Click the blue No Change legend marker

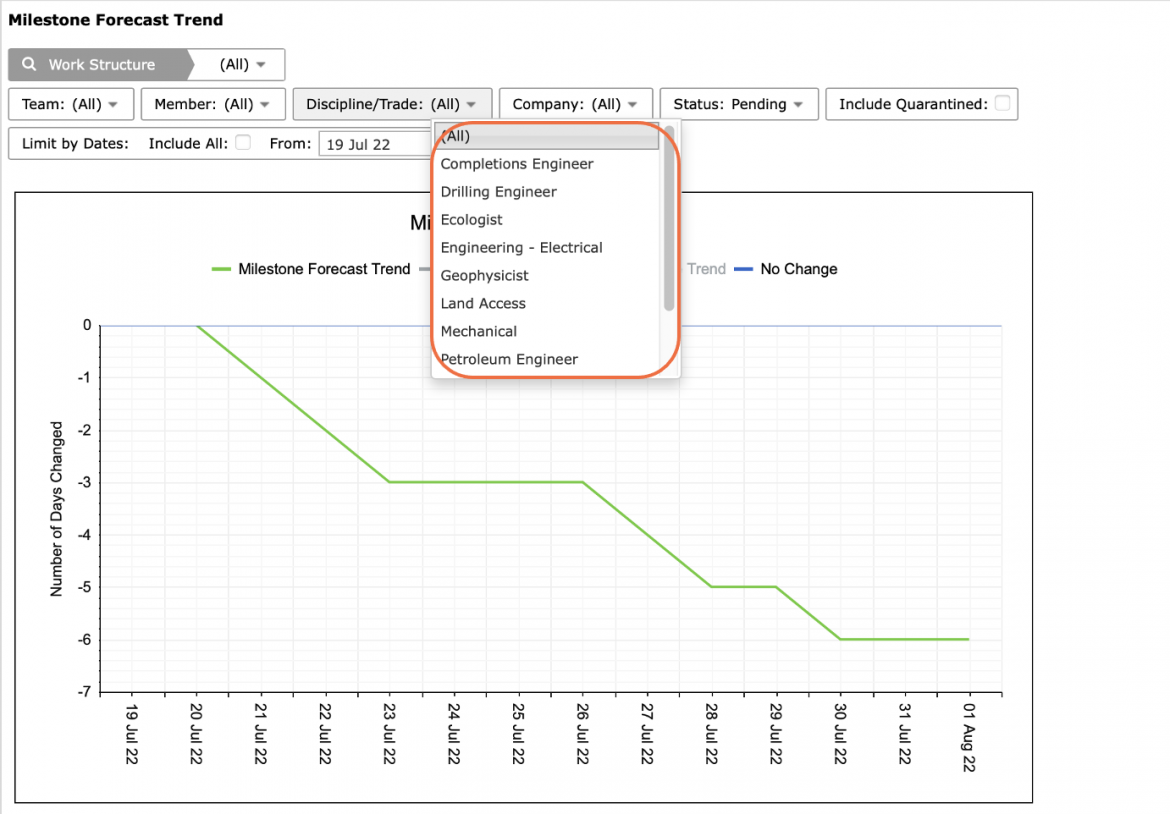(743, 269)
